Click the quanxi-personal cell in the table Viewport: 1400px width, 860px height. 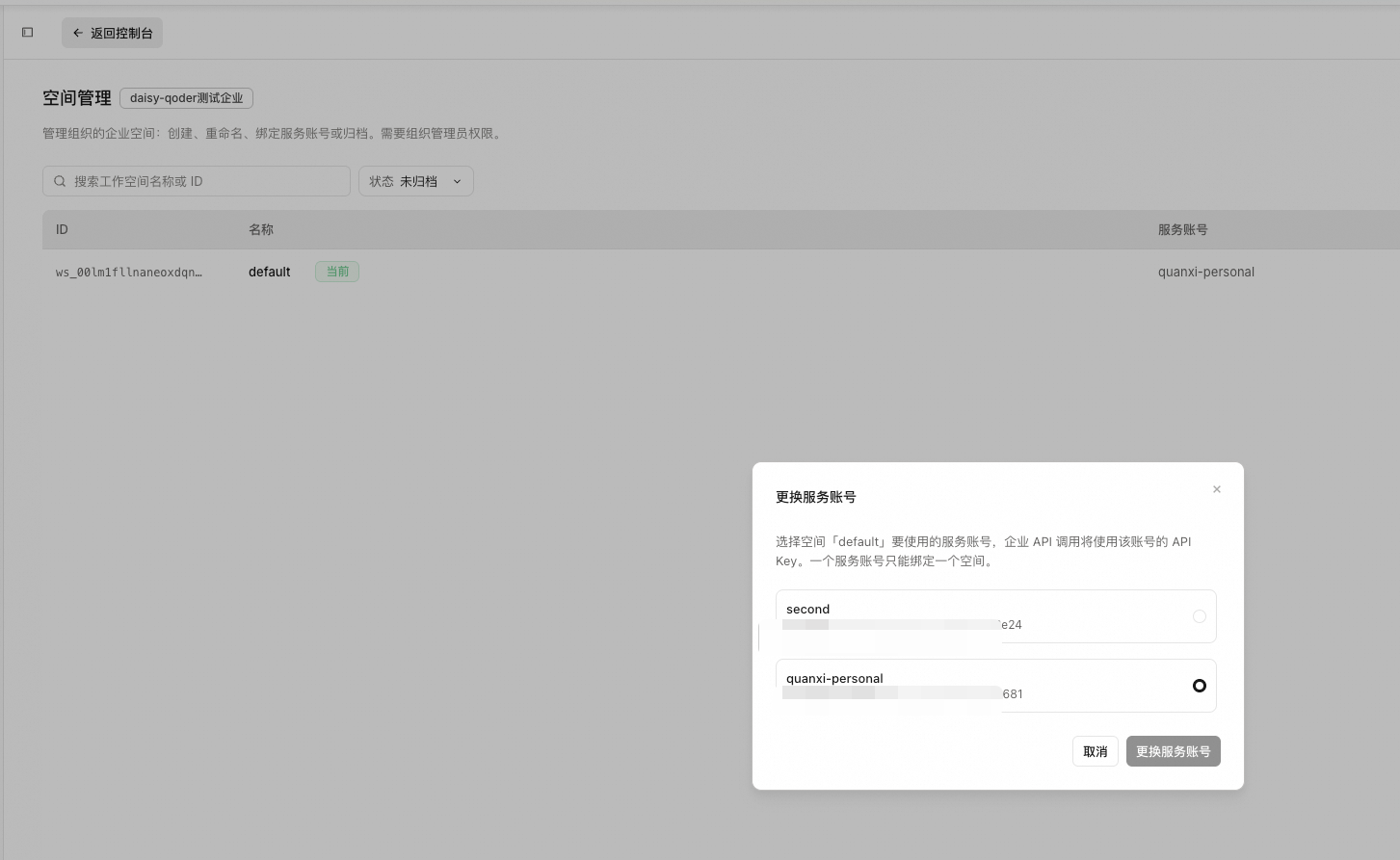1206,273
